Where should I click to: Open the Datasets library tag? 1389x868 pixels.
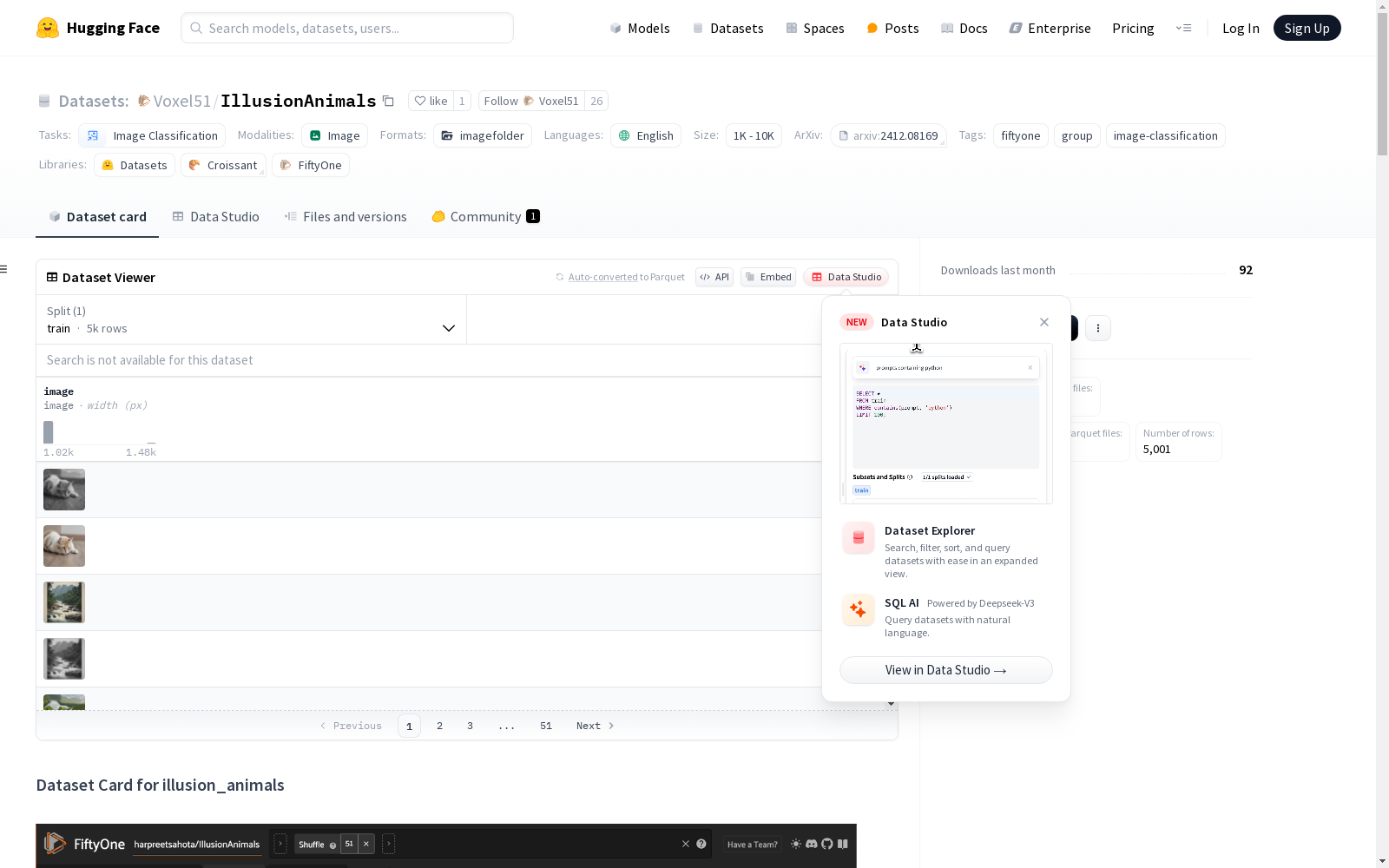coord(135,165)
